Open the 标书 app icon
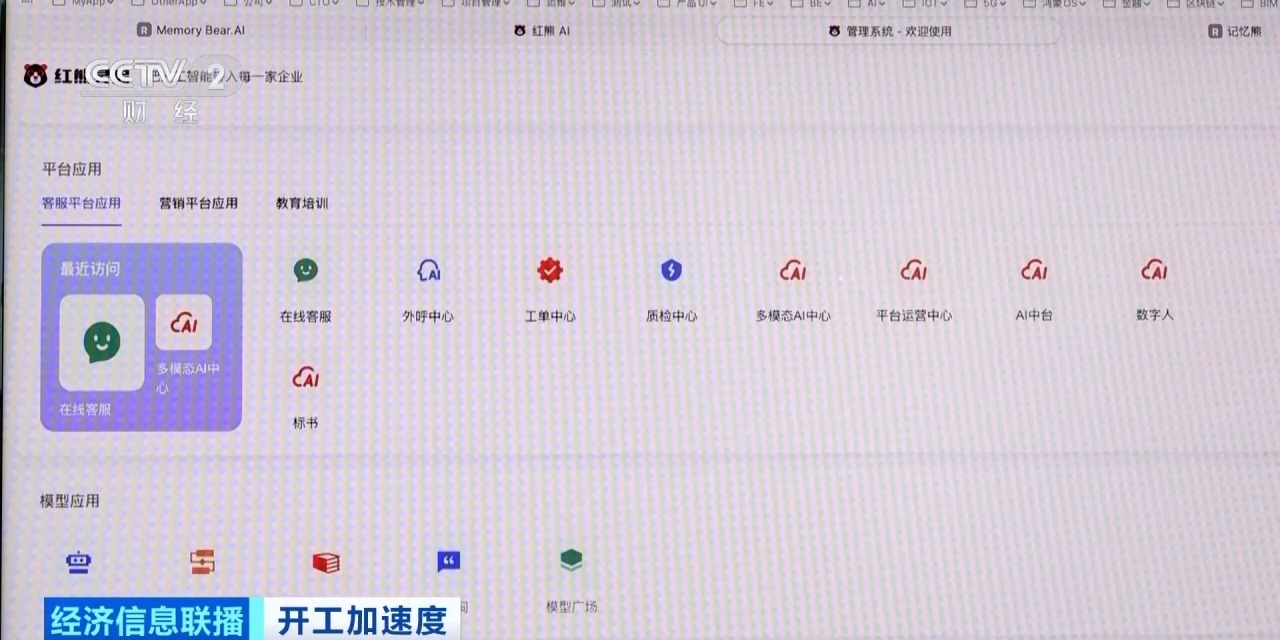1280x640 pixels. tap(305, 379)
